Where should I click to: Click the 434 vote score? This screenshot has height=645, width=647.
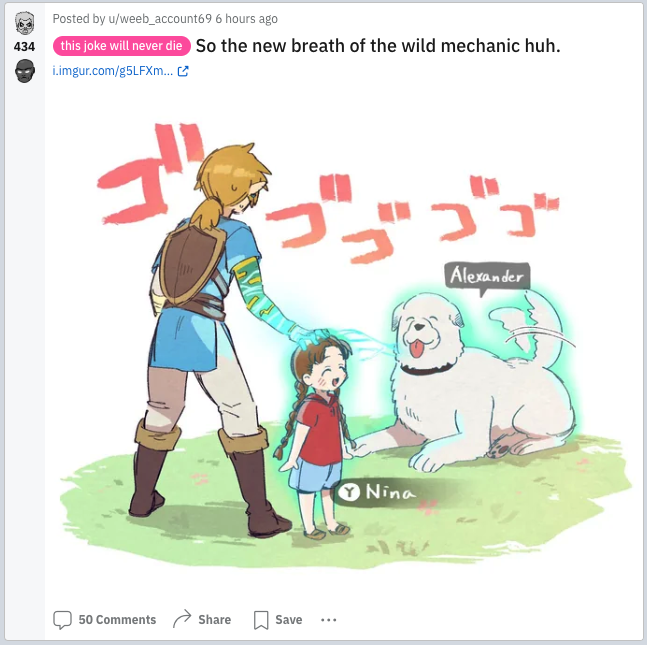pos(24,47)
